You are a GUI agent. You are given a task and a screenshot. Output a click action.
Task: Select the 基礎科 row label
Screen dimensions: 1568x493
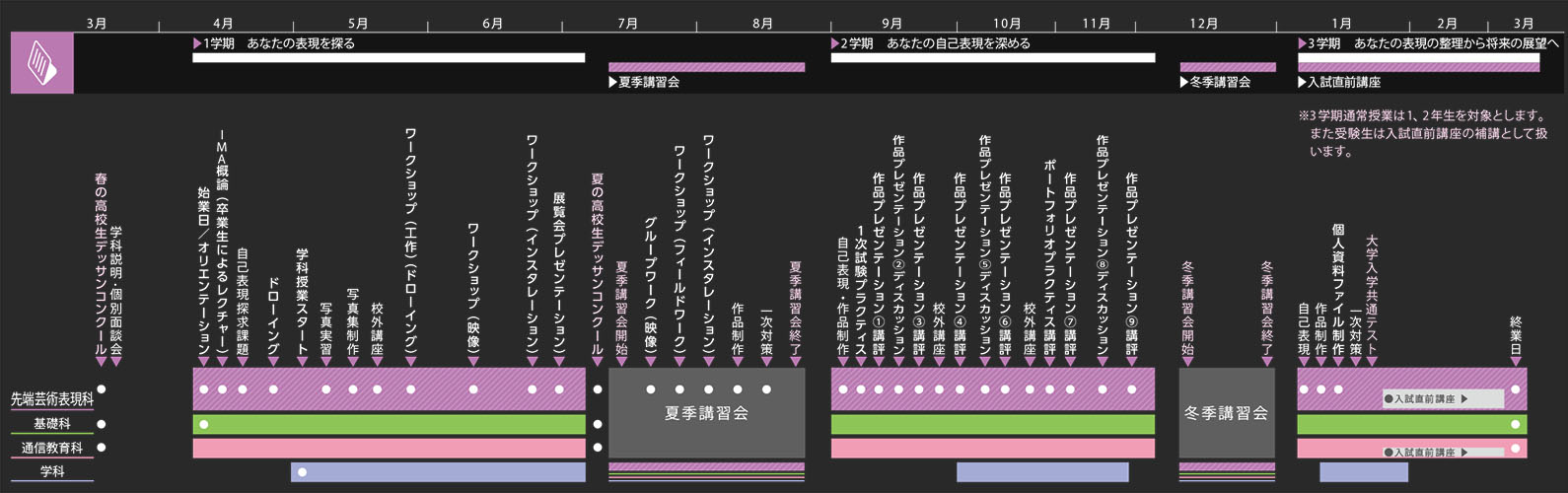pyautogui.click(x=52, y=424)
